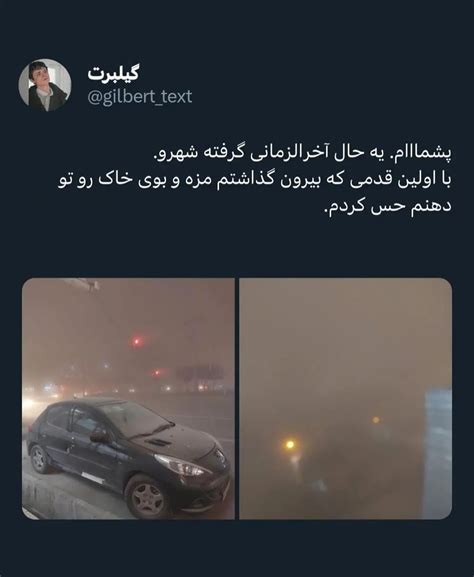Click the blue-lit building edge in right photo
This screenshot has height=577, width=474.
438,453
